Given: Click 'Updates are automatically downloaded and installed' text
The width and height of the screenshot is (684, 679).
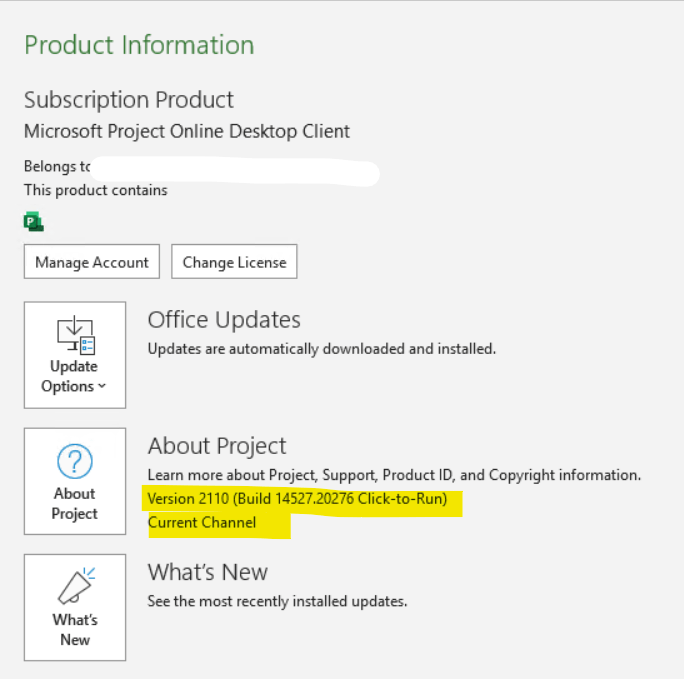Looking at the screenshot, I should coord(322,349).
